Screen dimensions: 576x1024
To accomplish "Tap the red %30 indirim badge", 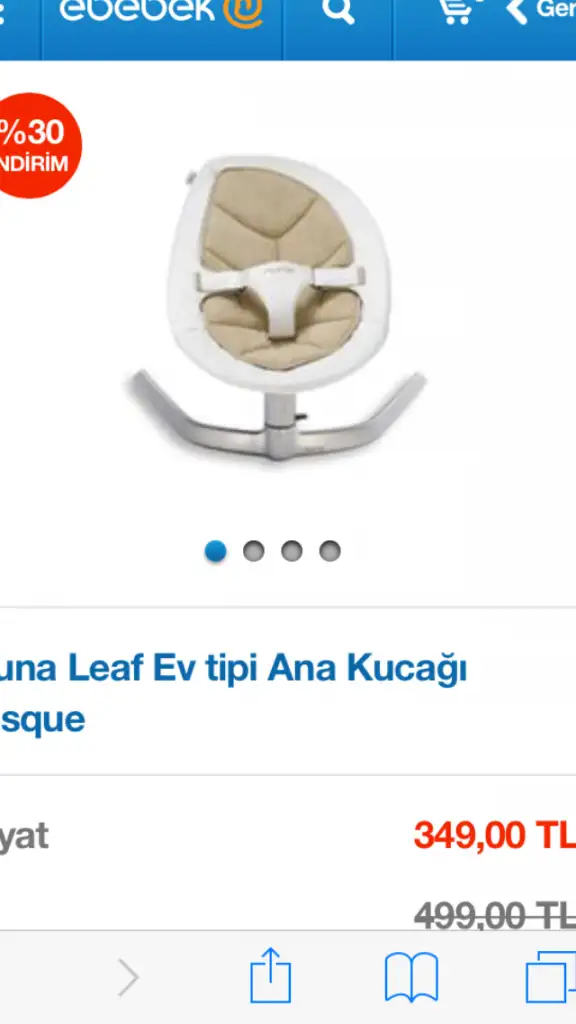I will tap(38, 145).
